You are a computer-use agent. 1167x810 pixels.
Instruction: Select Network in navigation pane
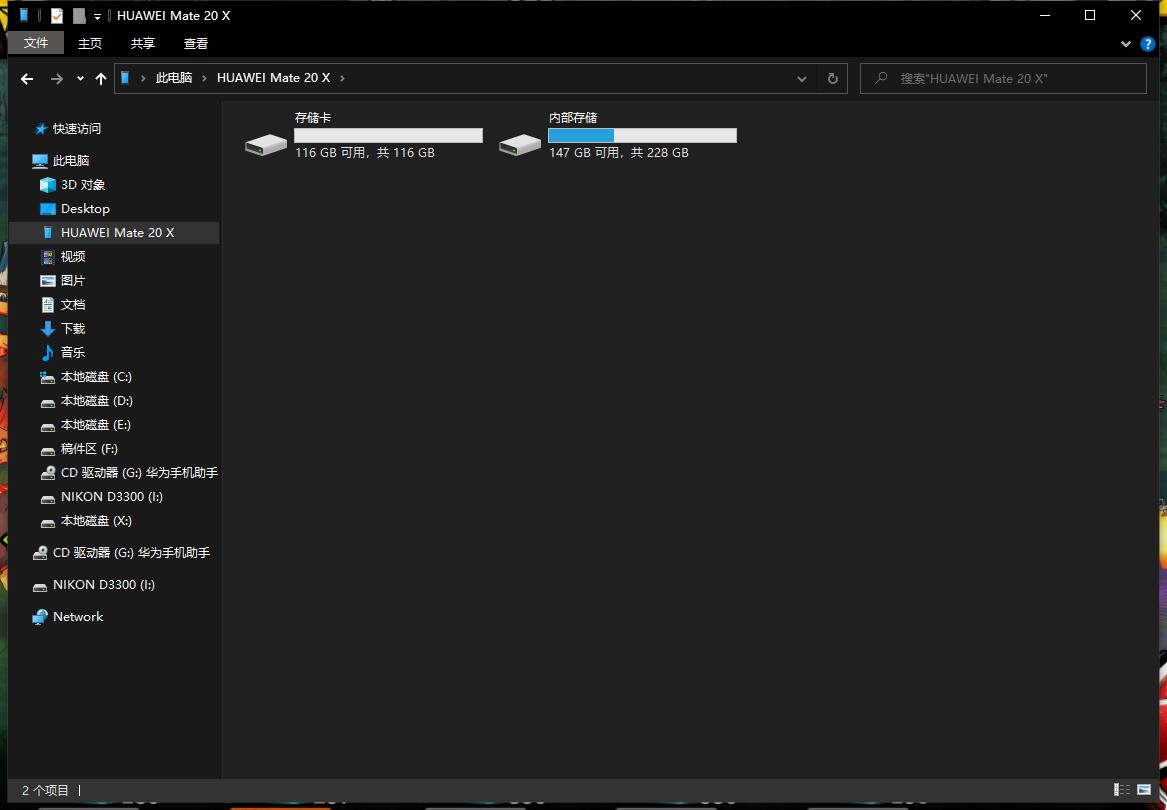click(x=78, y=616)
